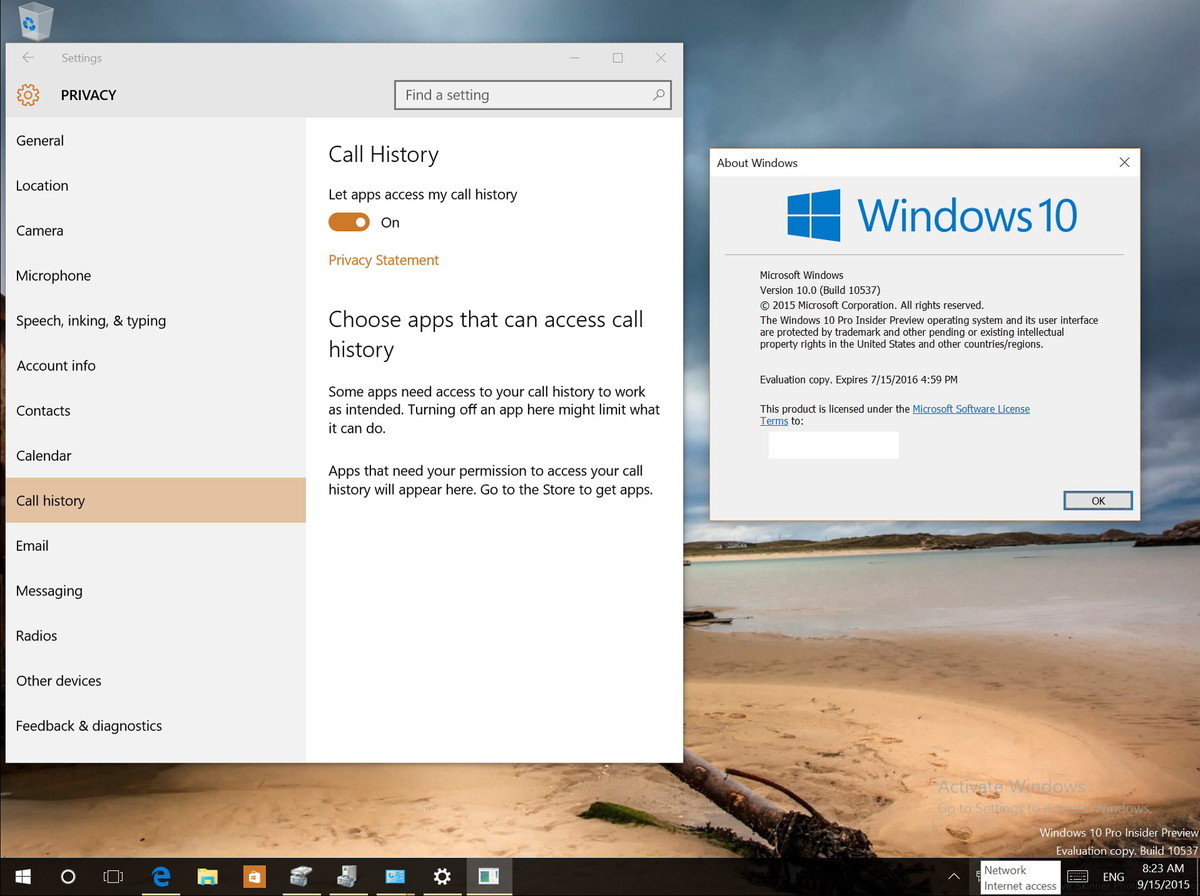
Task: Open Feedback & diagnostics settings
Action: coord(156,726)
